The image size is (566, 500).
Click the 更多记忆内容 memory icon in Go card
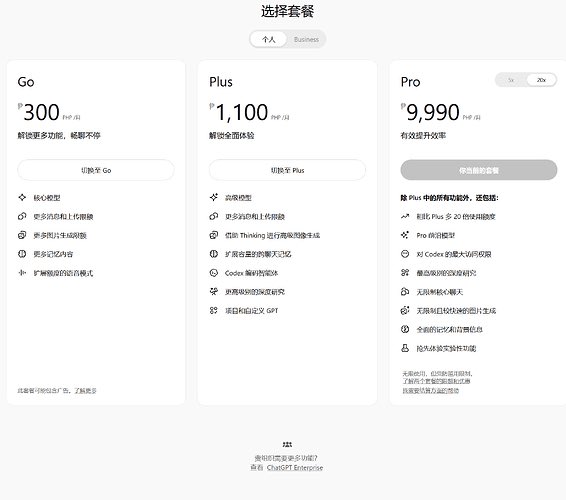click(22, 254)
